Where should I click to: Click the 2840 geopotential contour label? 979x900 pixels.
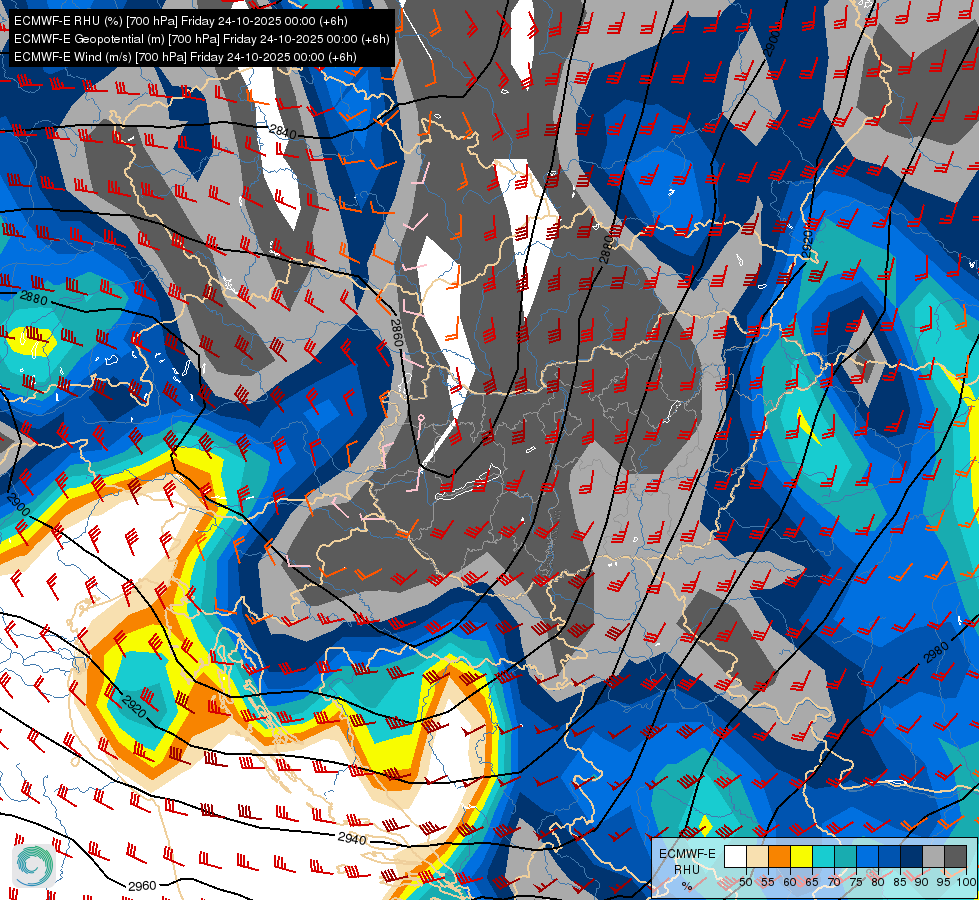[x=282, y=132]
